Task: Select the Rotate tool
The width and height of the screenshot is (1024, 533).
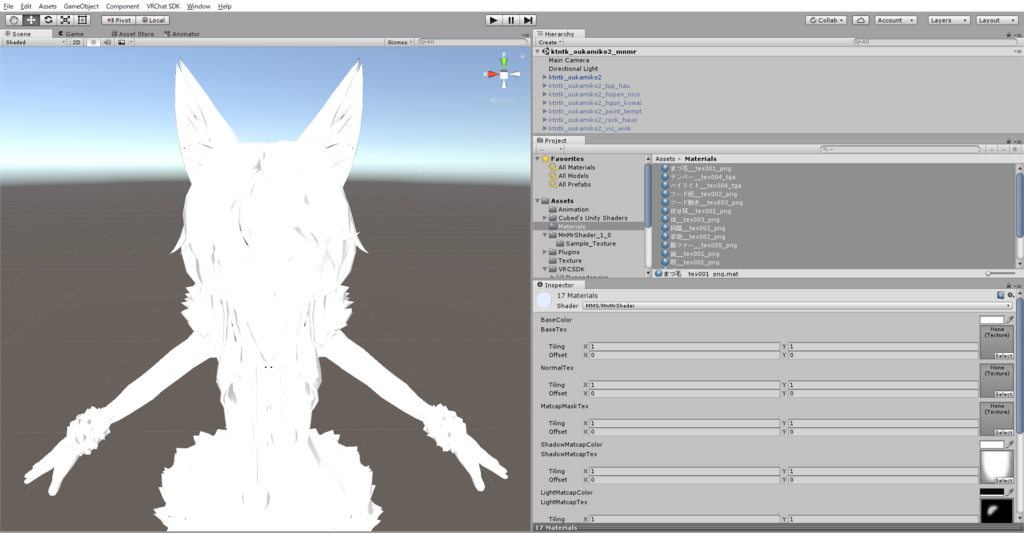Action: 48,20
